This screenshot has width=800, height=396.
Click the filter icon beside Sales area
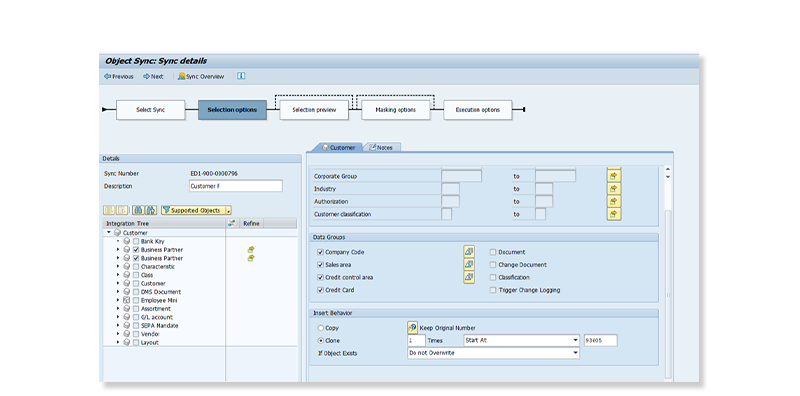point(469,264)
